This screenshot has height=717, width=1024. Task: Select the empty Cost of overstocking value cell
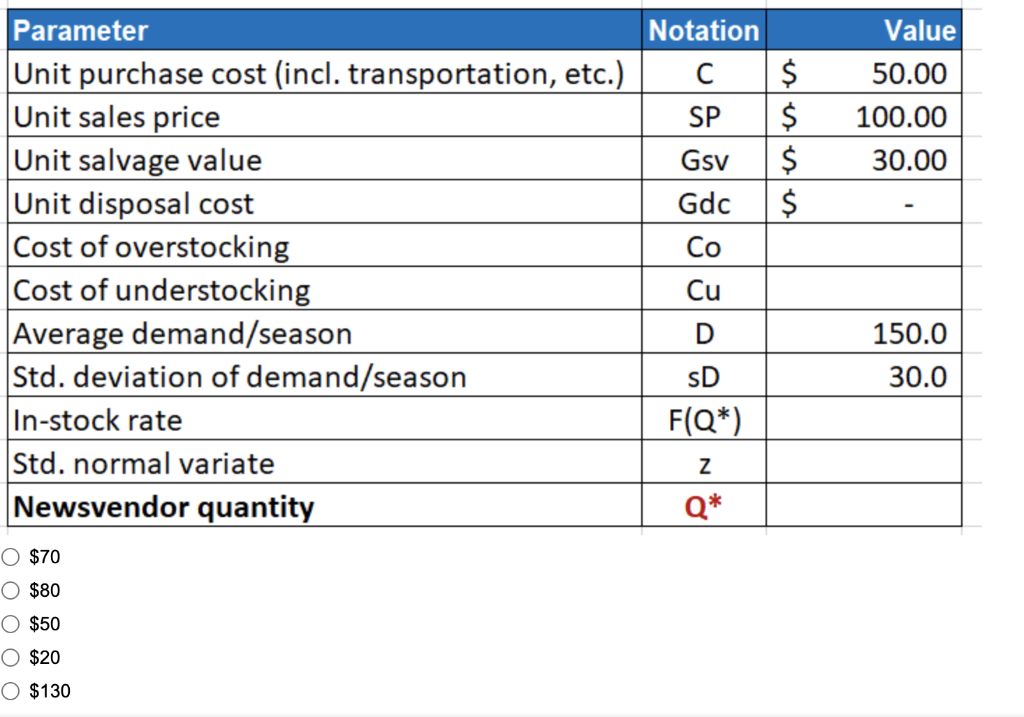pos(864,247)
